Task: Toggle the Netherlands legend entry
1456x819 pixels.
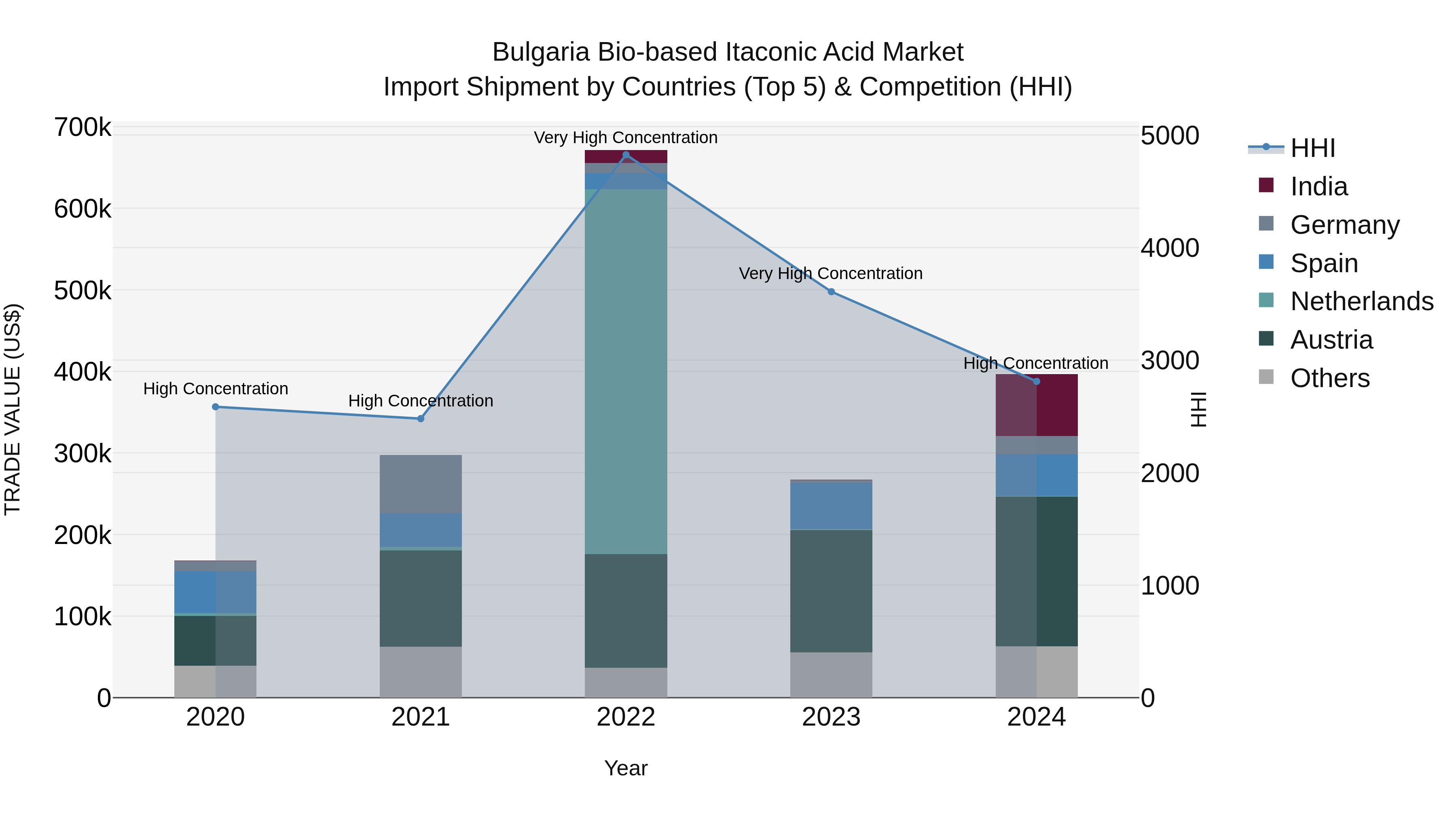Action: (x=1346, y=301)
